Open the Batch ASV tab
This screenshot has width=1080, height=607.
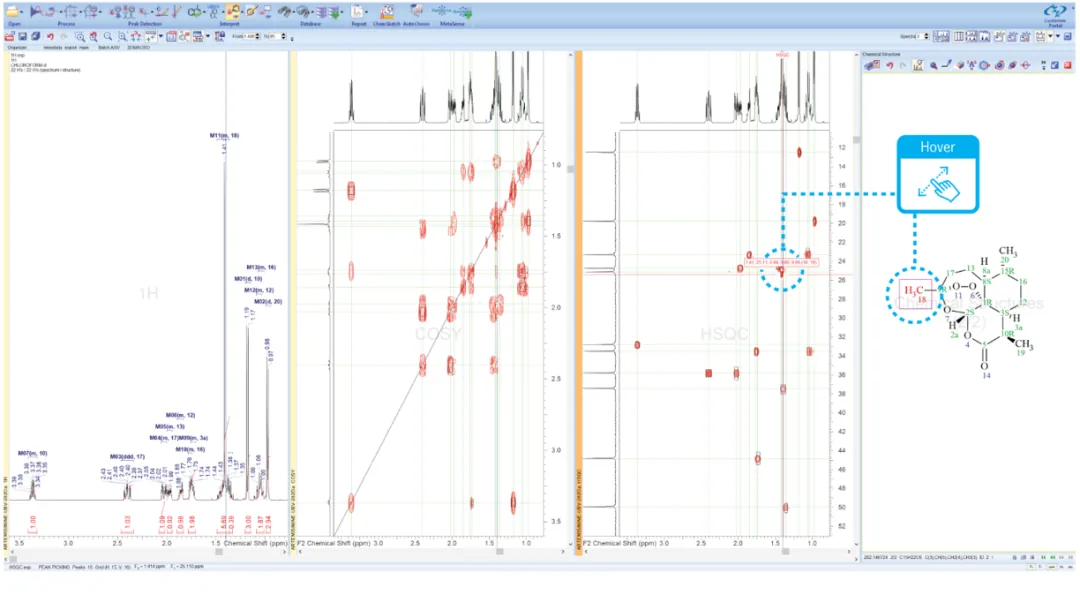click(109, 48)
